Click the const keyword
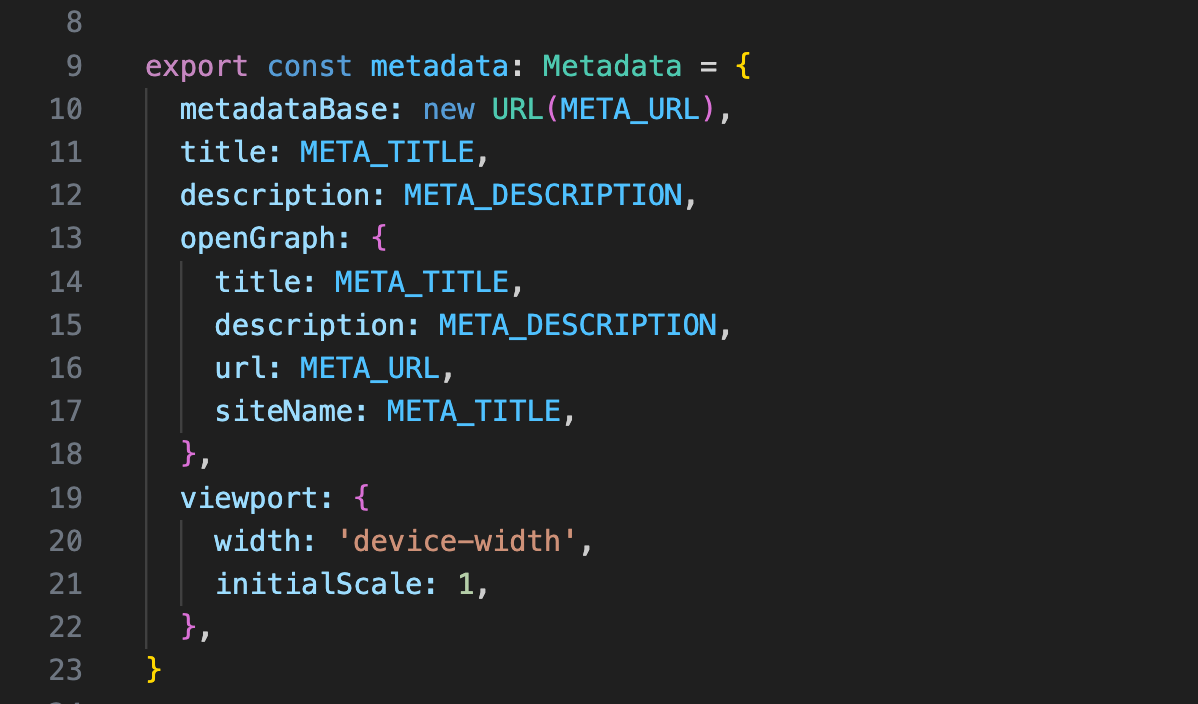This screenshot has height=704, width=1198. [309, 67]
